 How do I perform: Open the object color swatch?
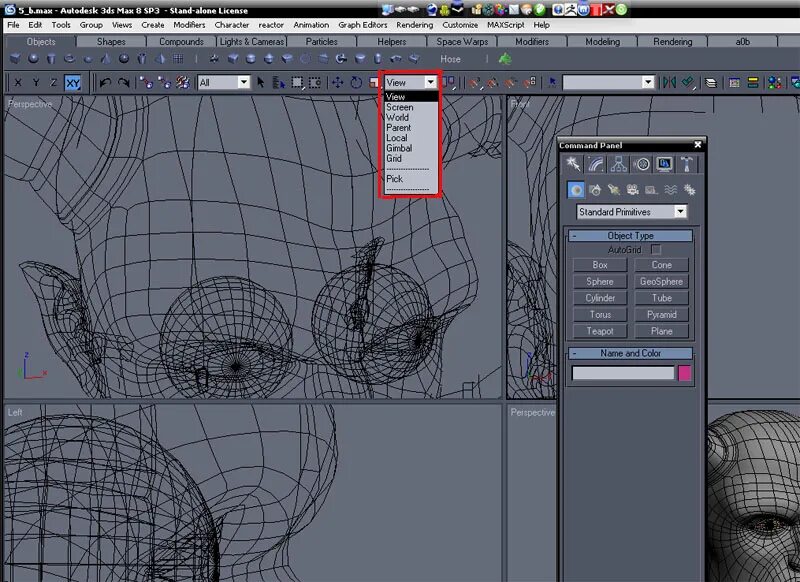(684, 372)
